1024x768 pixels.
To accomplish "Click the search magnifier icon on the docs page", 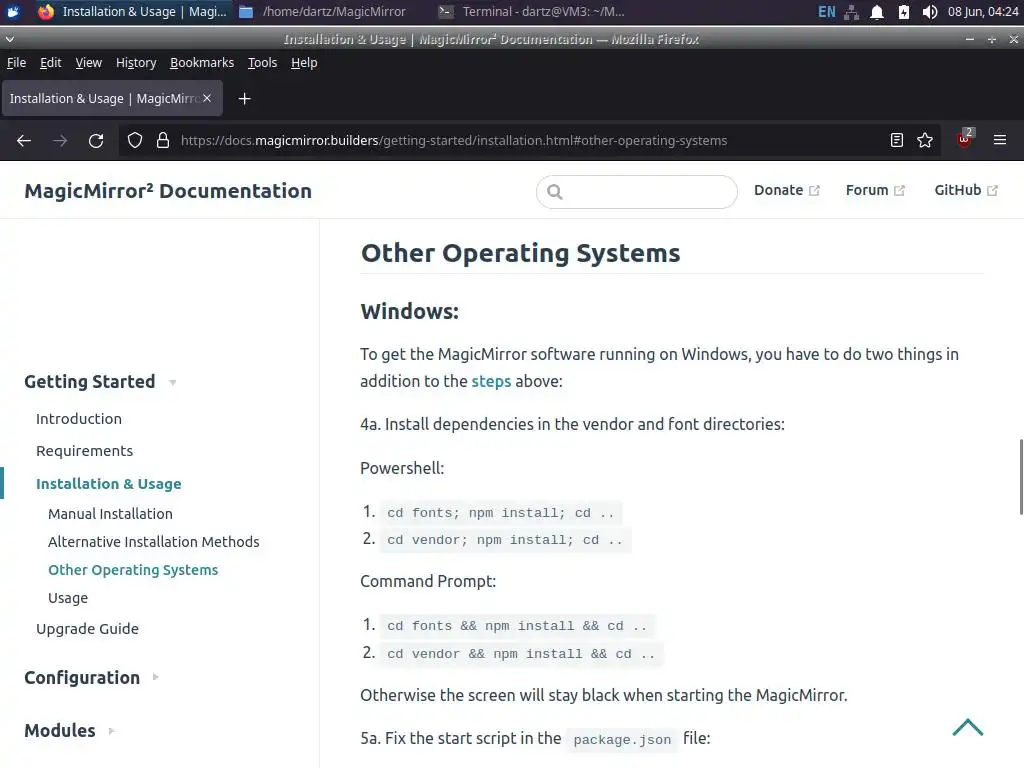I will point(555,191).
